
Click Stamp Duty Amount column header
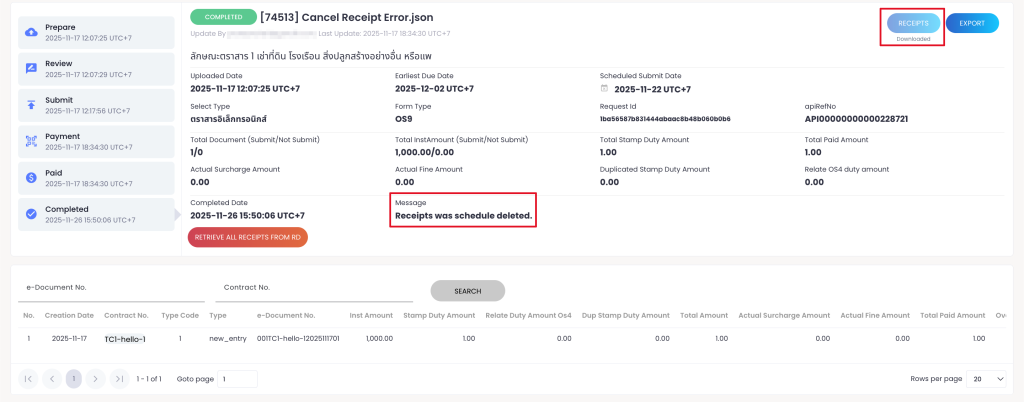coord(439,315)
